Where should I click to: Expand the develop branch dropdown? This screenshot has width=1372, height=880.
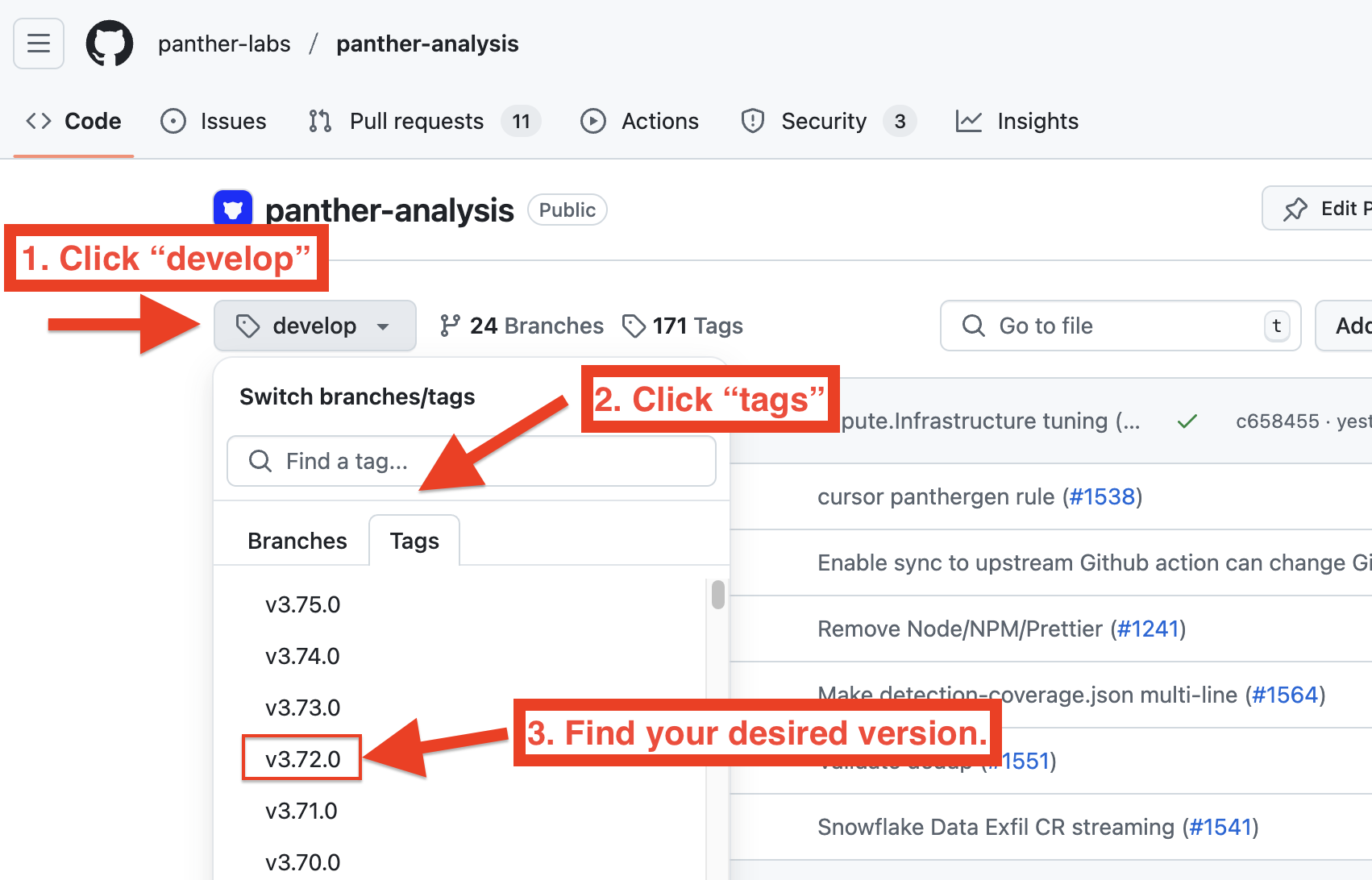coord(314,326)
